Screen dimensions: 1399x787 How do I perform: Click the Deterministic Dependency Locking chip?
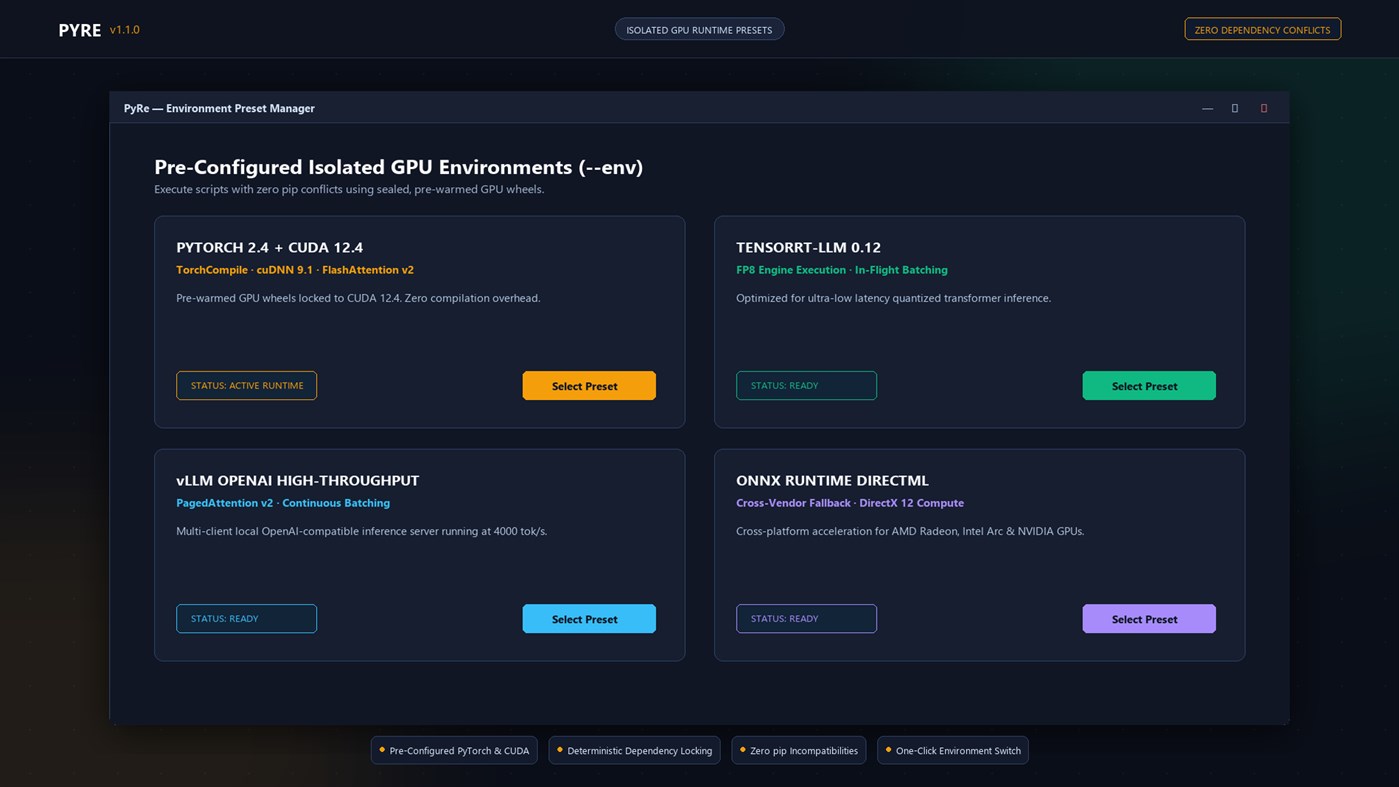point(634,751)
